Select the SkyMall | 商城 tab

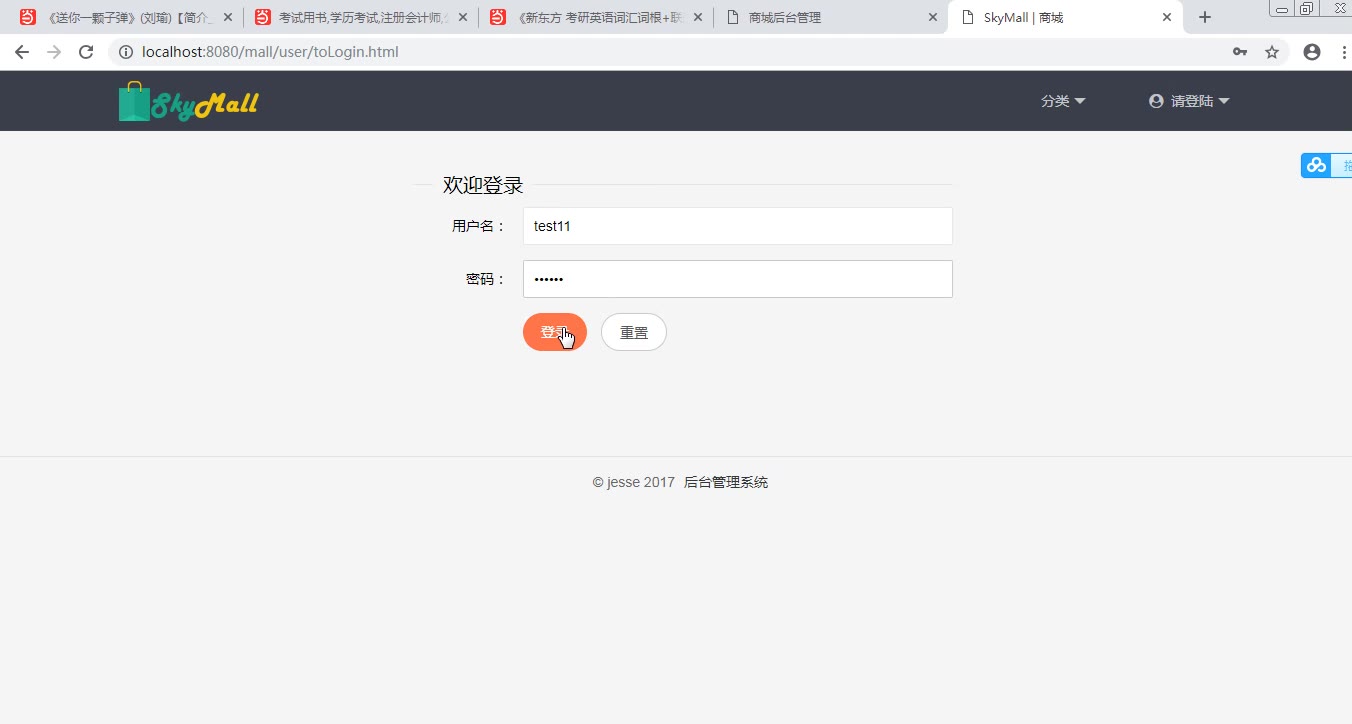click(1064, 17)
